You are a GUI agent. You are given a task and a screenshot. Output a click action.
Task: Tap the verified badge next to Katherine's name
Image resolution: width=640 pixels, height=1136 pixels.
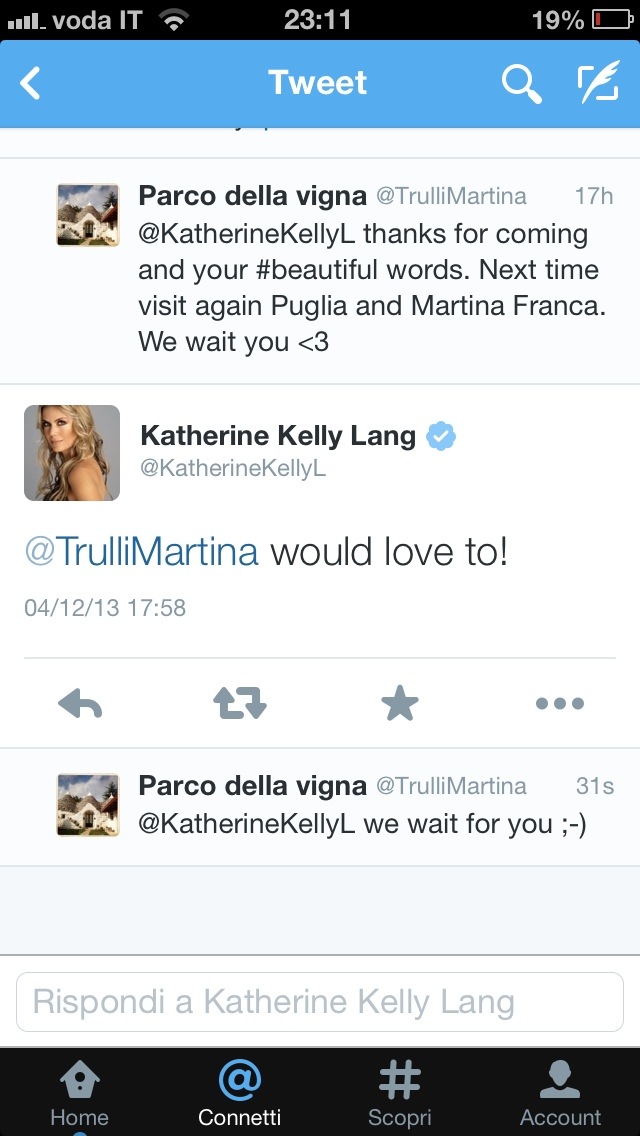coord(441,437)
